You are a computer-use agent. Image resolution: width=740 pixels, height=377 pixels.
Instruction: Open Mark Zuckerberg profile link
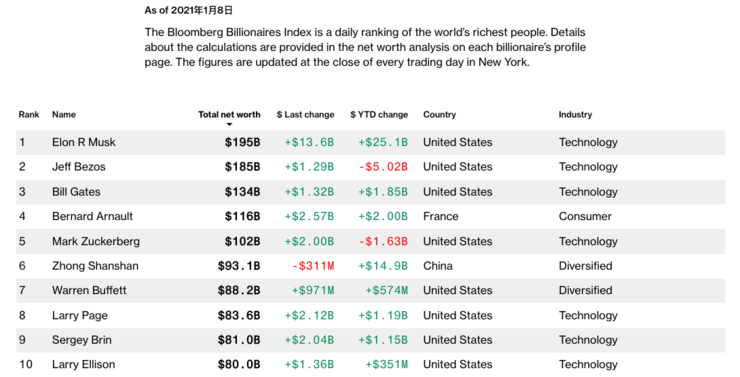pos(96,242)
